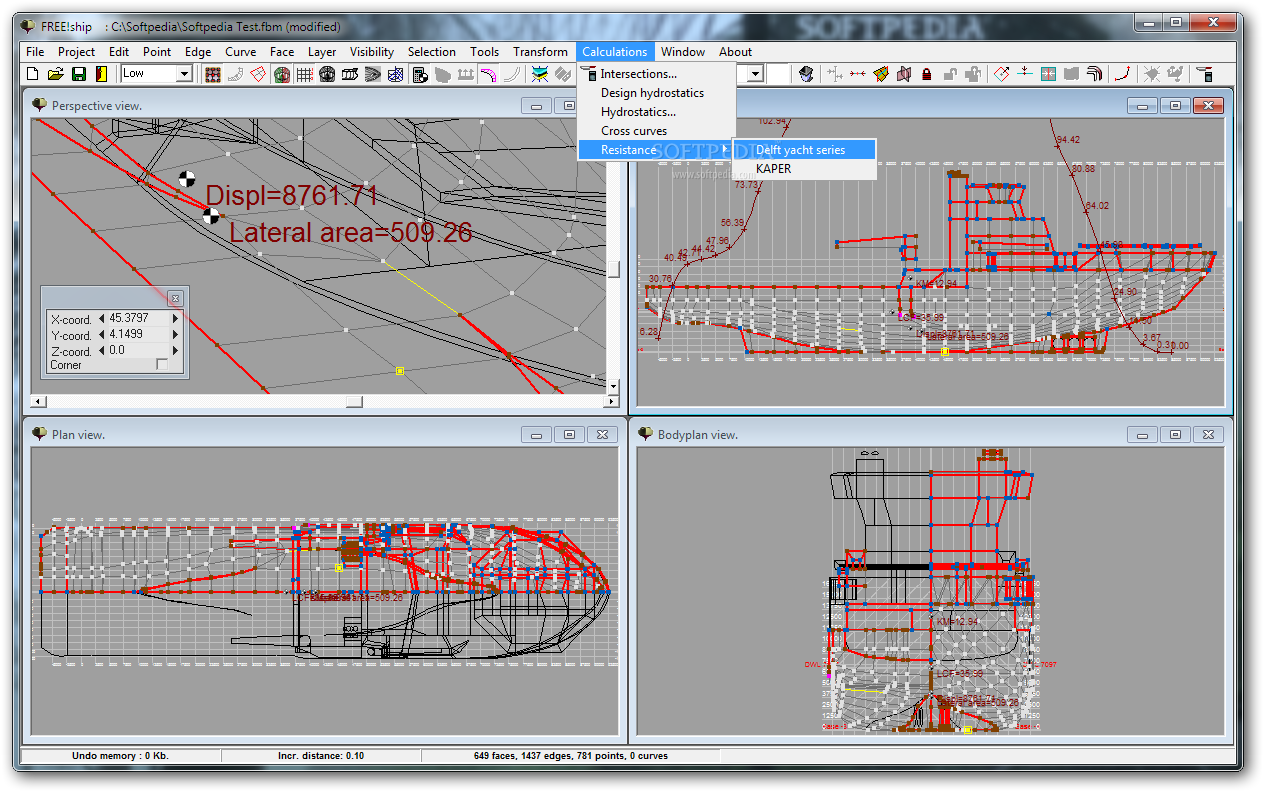Click the red padlock lock points icon

927,74
